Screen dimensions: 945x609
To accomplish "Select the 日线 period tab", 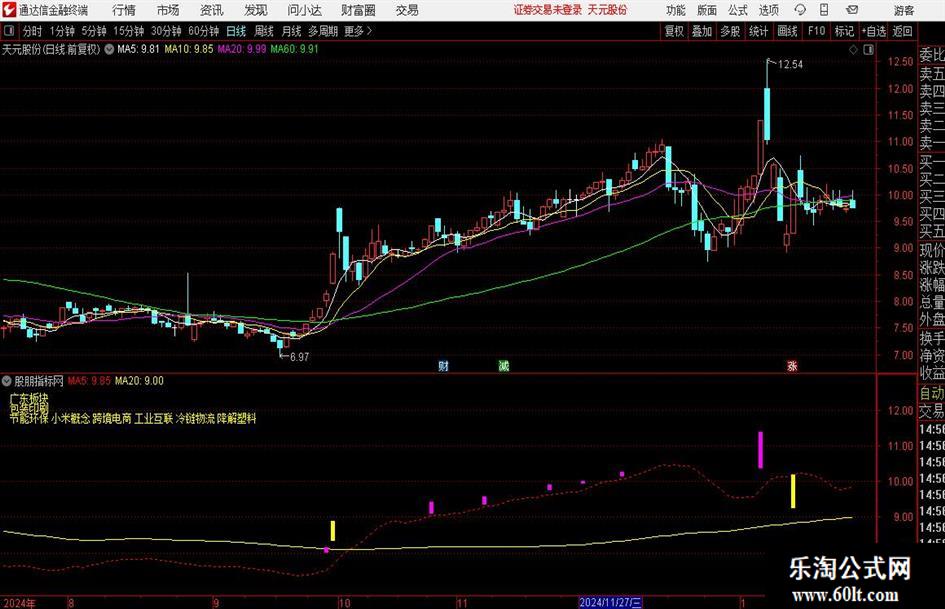I will click(x=236, y=31).
